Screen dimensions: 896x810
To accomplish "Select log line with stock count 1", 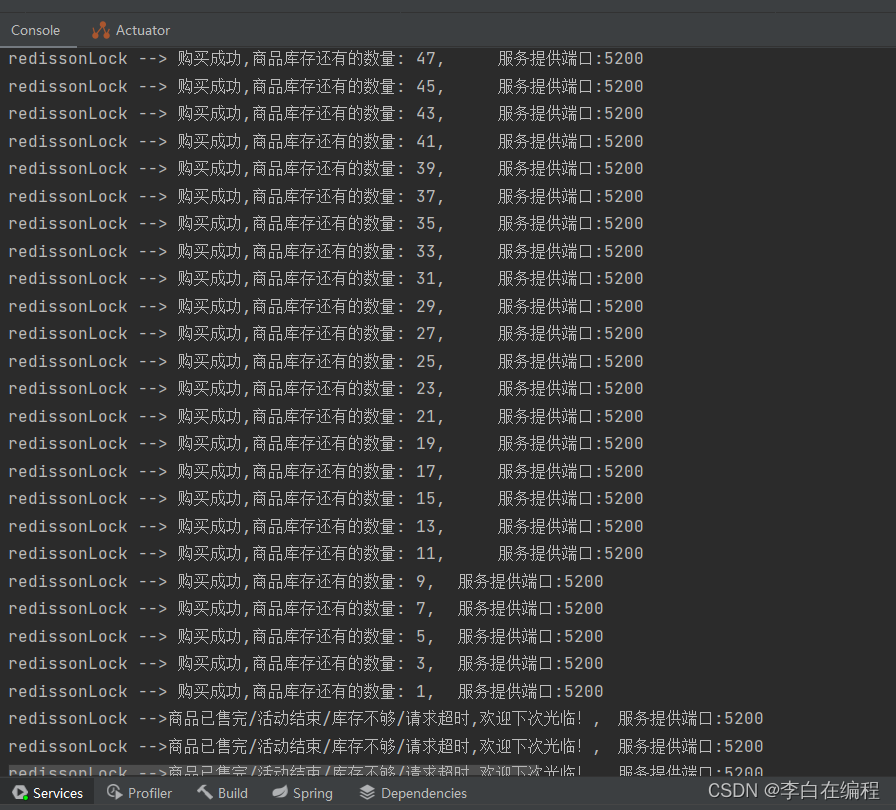I will click(306, 691).
